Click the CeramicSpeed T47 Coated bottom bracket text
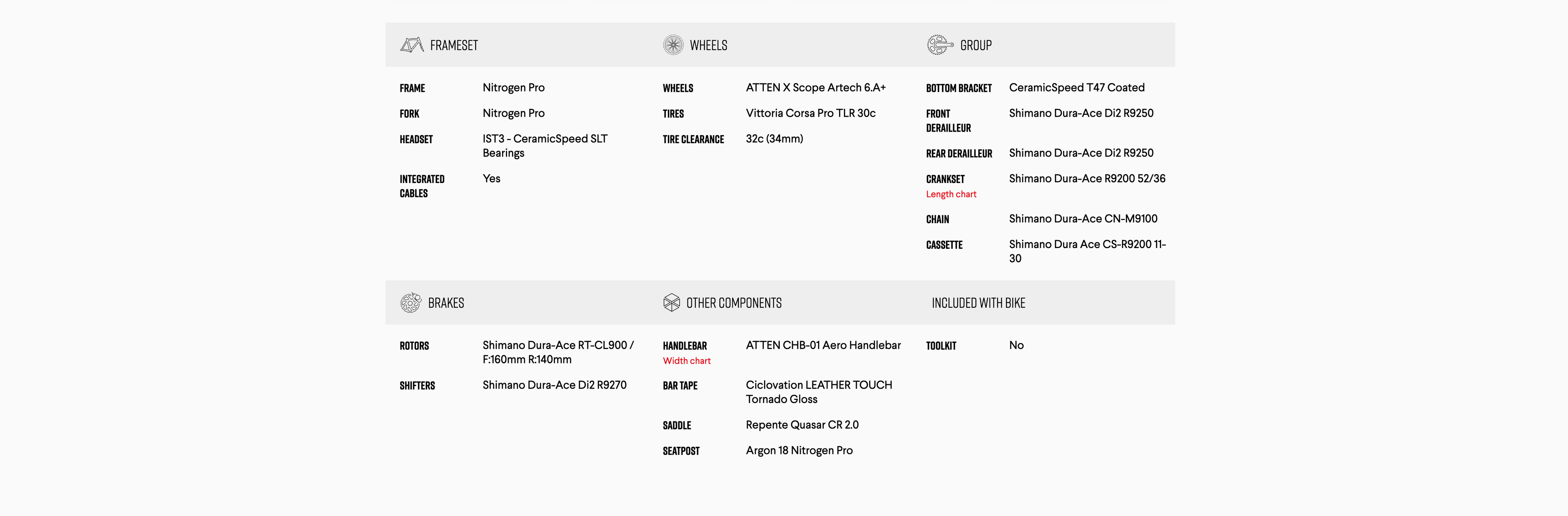 click(x=1076, y=88)
